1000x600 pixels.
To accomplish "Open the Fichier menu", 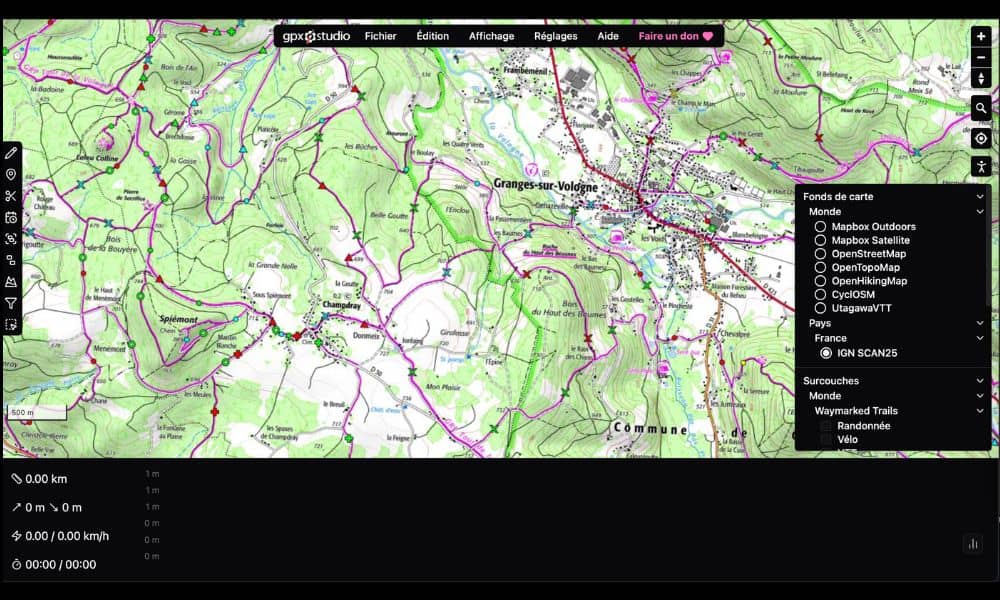I will [380, 36].
